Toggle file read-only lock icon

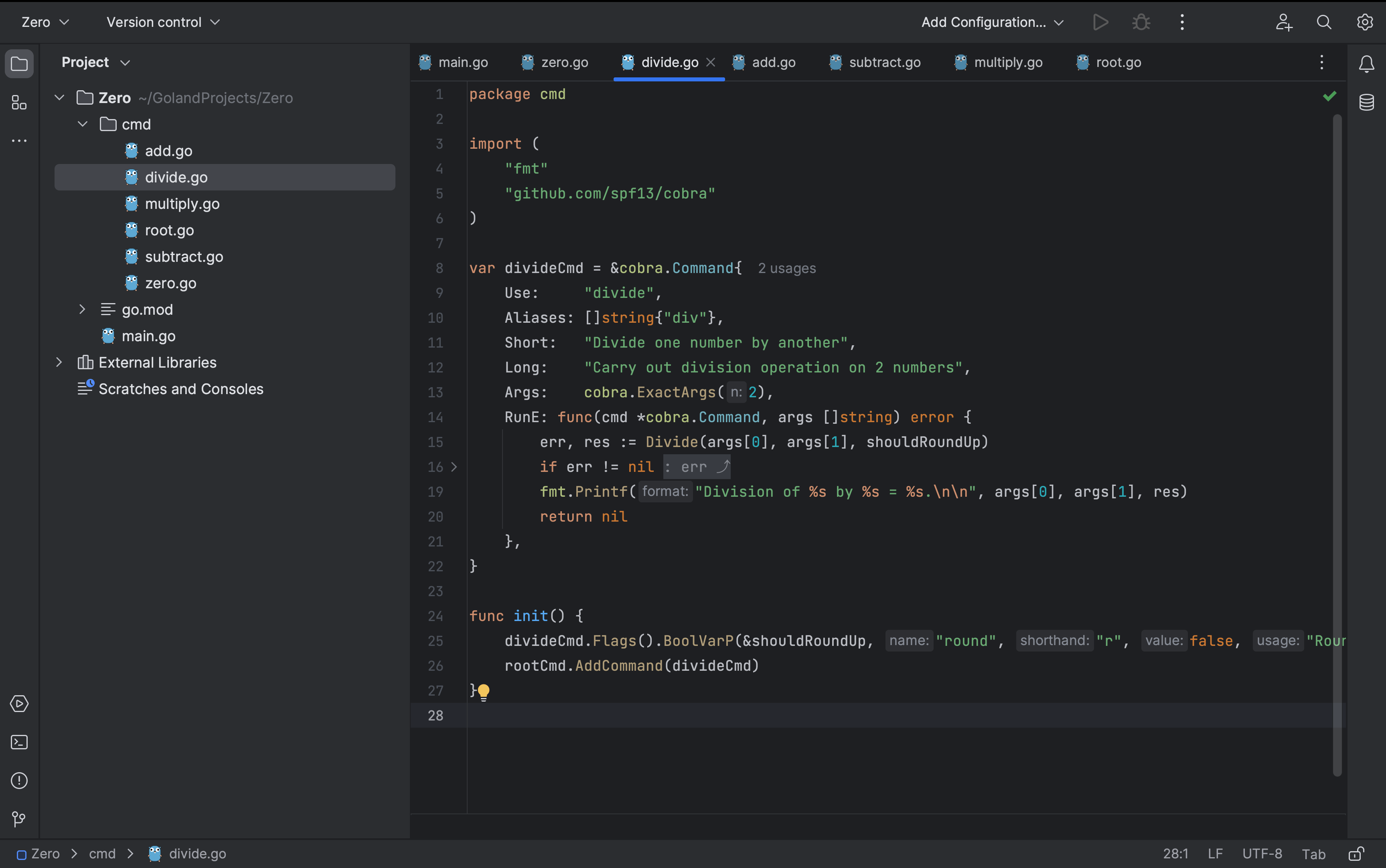pyautogui.click(x=1356, y=854)
